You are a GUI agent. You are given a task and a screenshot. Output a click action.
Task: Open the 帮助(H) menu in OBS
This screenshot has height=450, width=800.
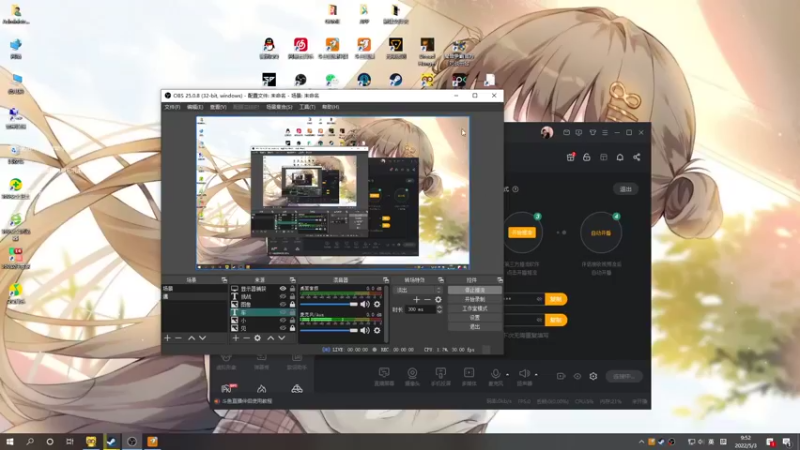331,107
